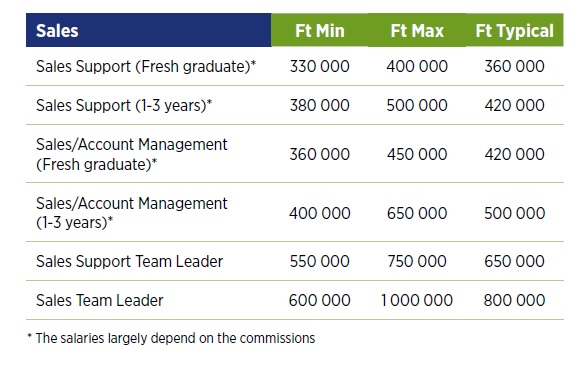Screen dimensions: 576x379
Task: Select the Ft Min column header
Action: 320,30
